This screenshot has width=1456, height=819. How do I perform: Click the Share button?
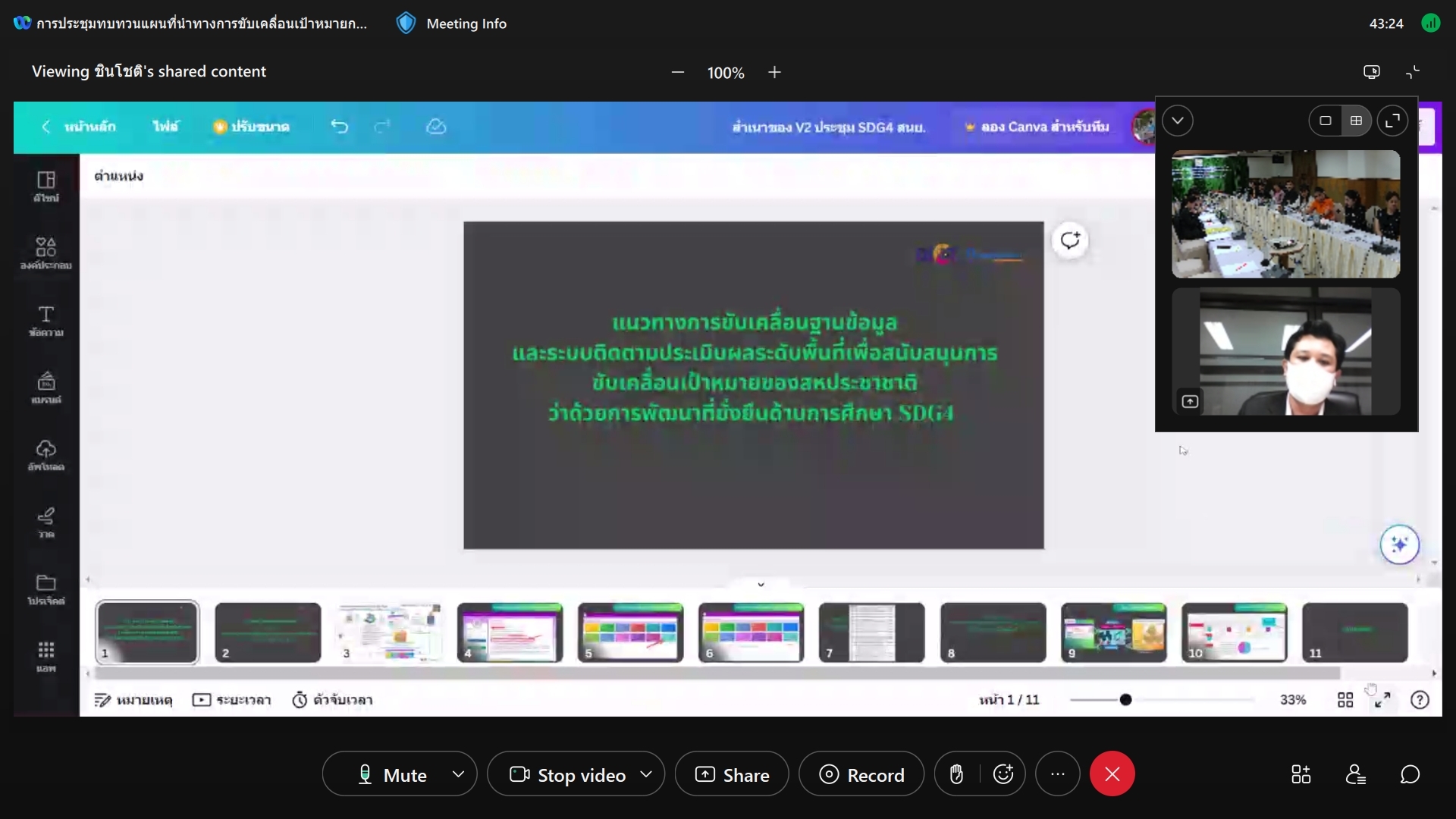pos(732,774)
